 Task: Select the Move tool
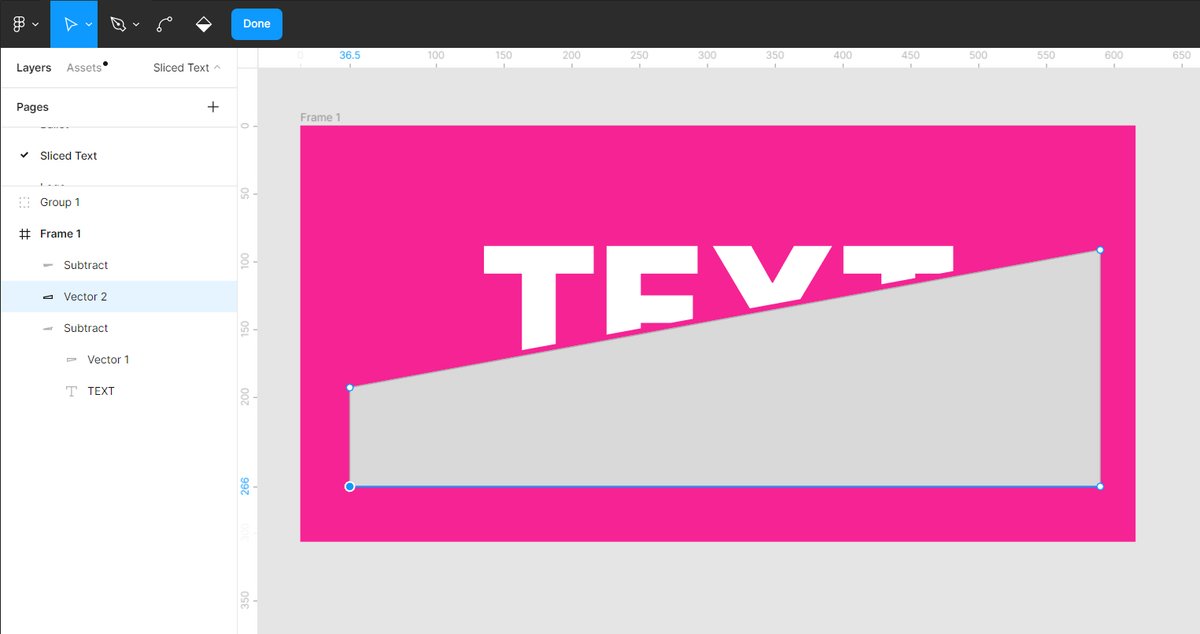coord(70,24)
